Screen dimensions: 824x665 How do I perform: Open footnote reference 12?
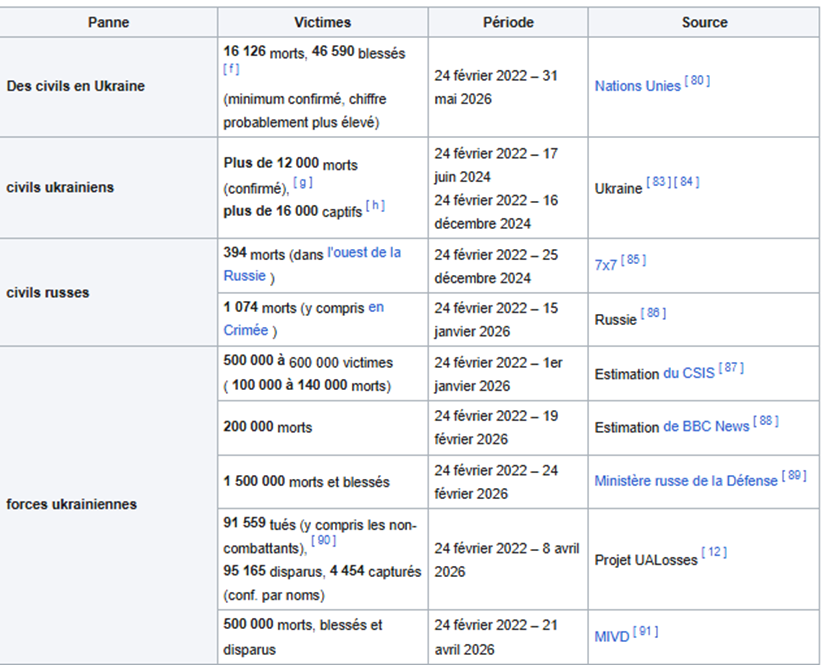tap(714, 551)
